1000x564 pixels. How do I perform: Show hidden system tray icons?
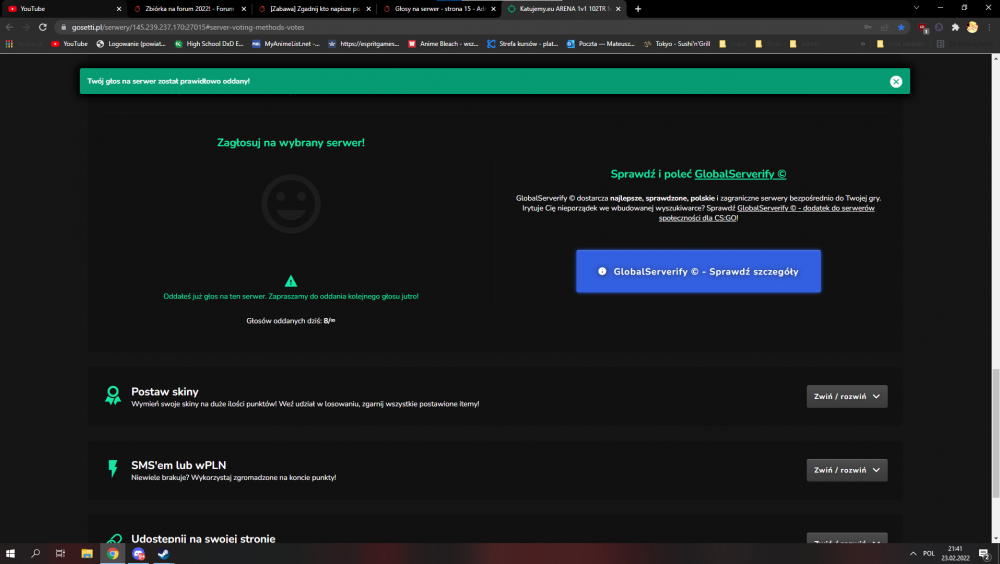point(913,554)
